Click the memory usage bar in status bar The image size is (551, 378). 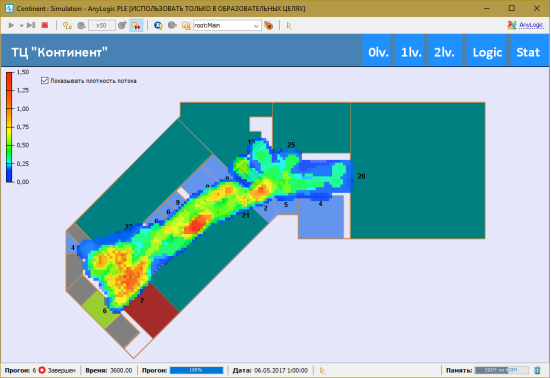click(x=501, y=370)
